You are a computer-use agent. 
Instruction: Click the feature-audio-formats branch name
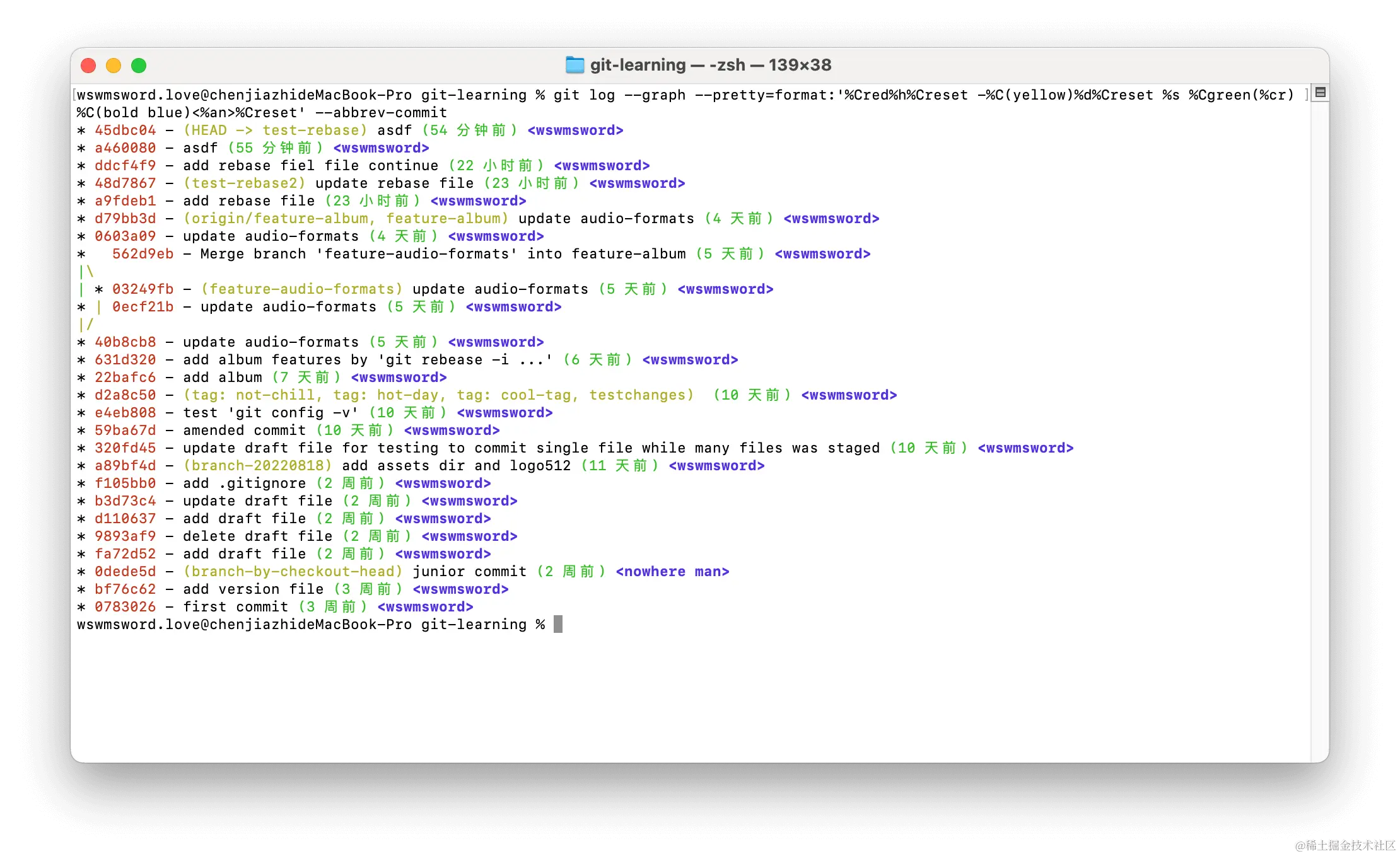coord(301,289)
